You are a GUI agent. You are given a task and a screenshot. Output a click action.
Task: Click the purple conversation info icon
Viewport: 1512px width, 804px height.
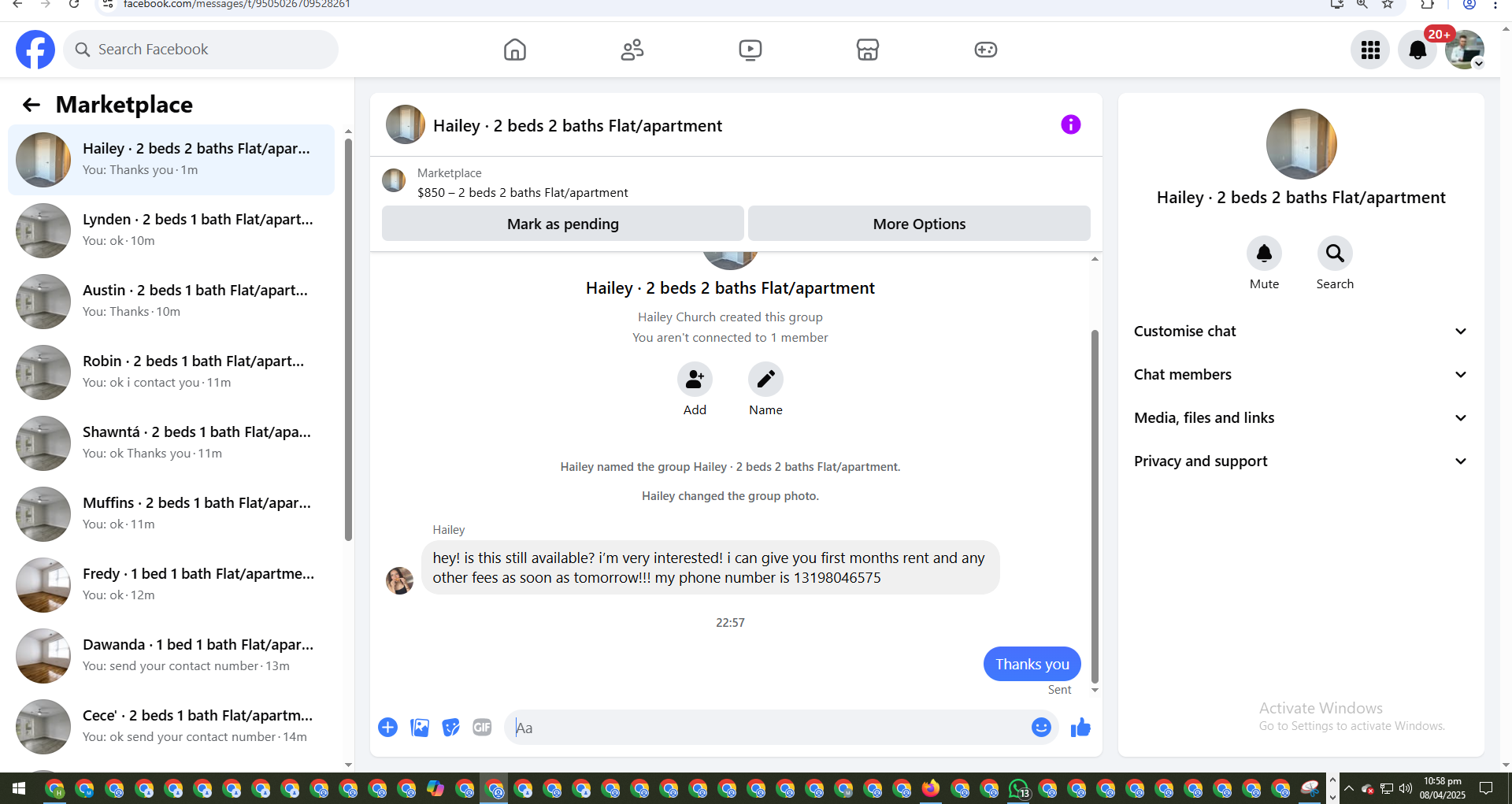[1071, 124]
